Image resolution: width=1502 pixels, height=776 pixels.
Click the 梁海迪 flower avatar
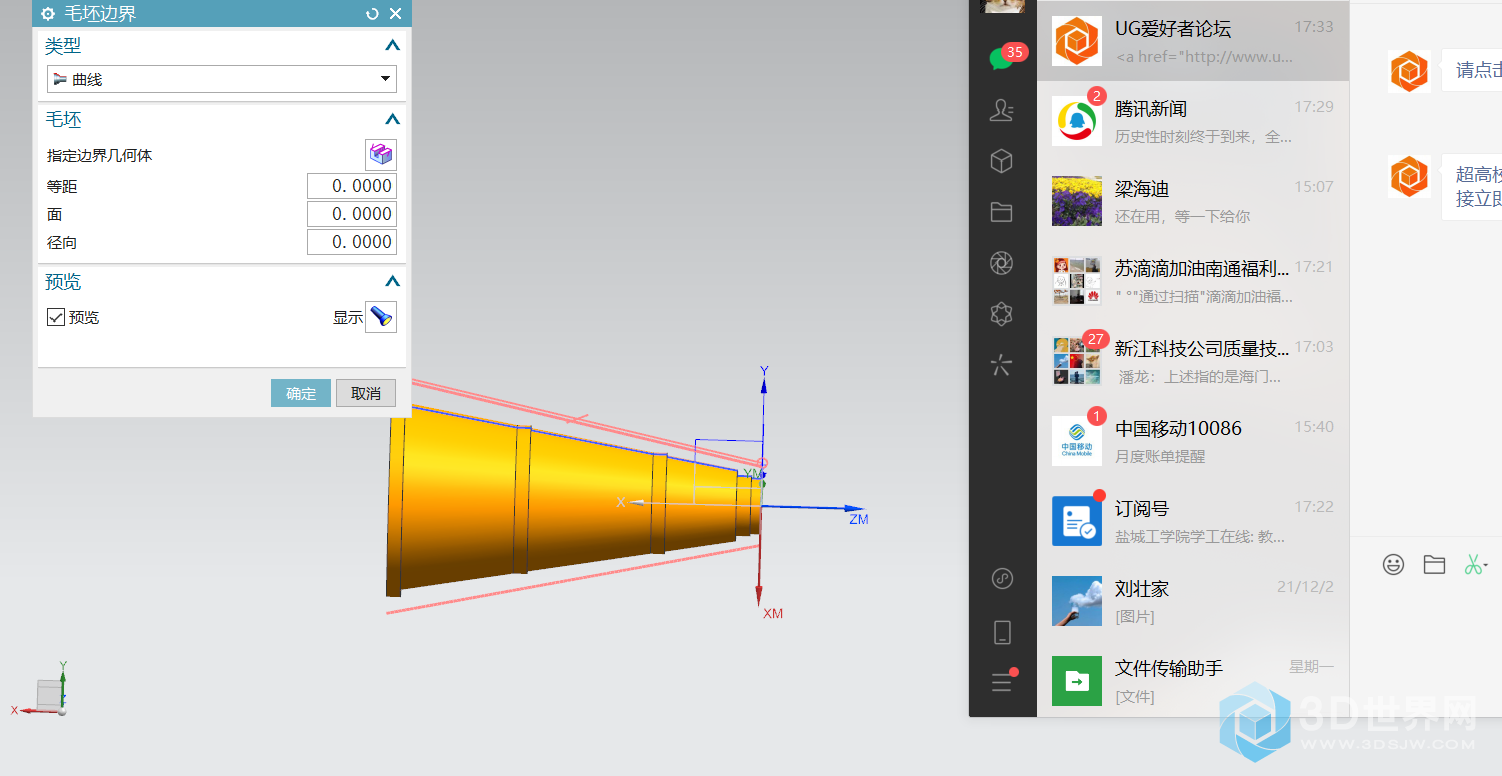click(1077, 201)
